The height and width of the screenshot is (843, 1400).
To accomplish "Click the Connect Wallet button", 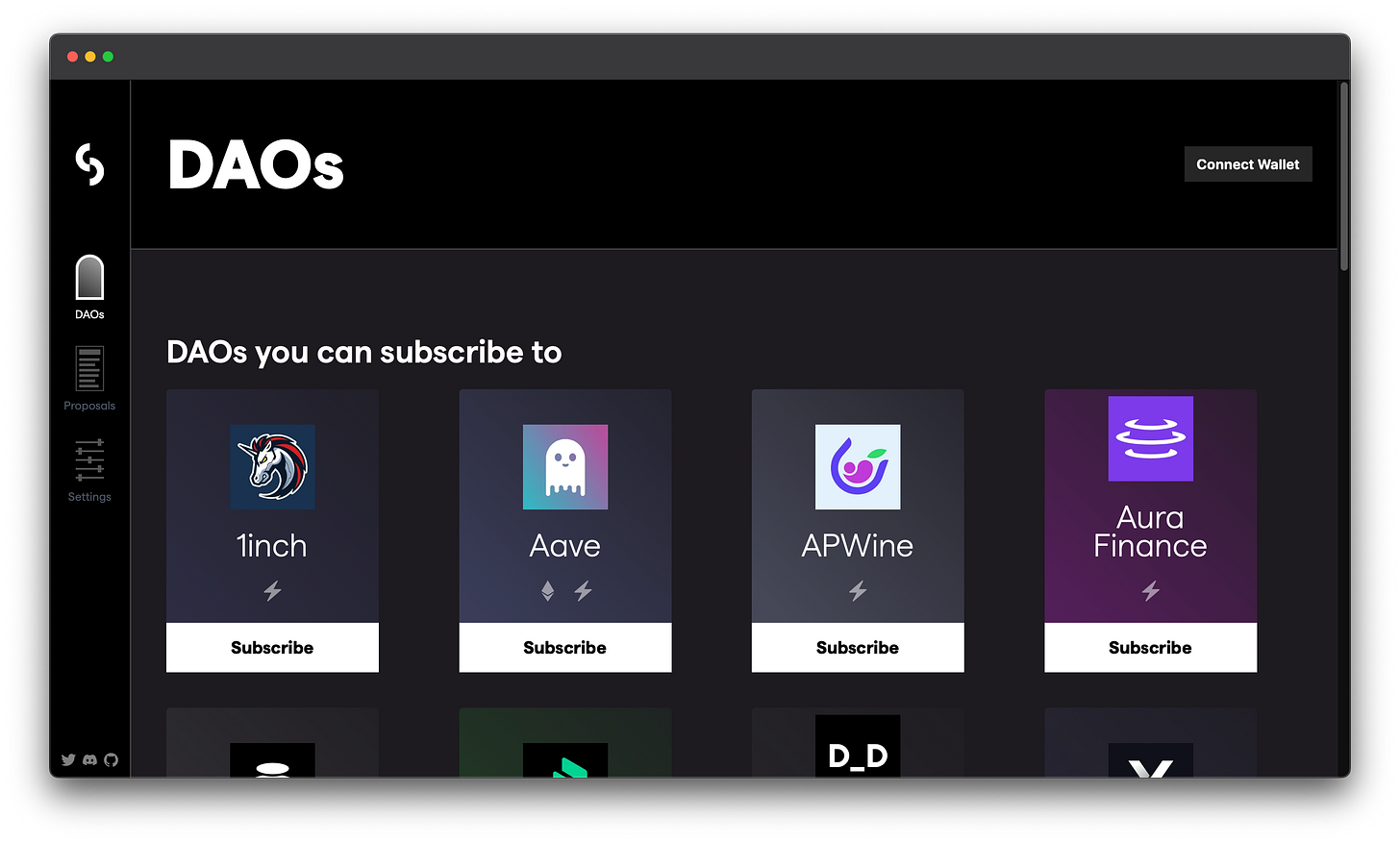I will (x=1247, y=164).
